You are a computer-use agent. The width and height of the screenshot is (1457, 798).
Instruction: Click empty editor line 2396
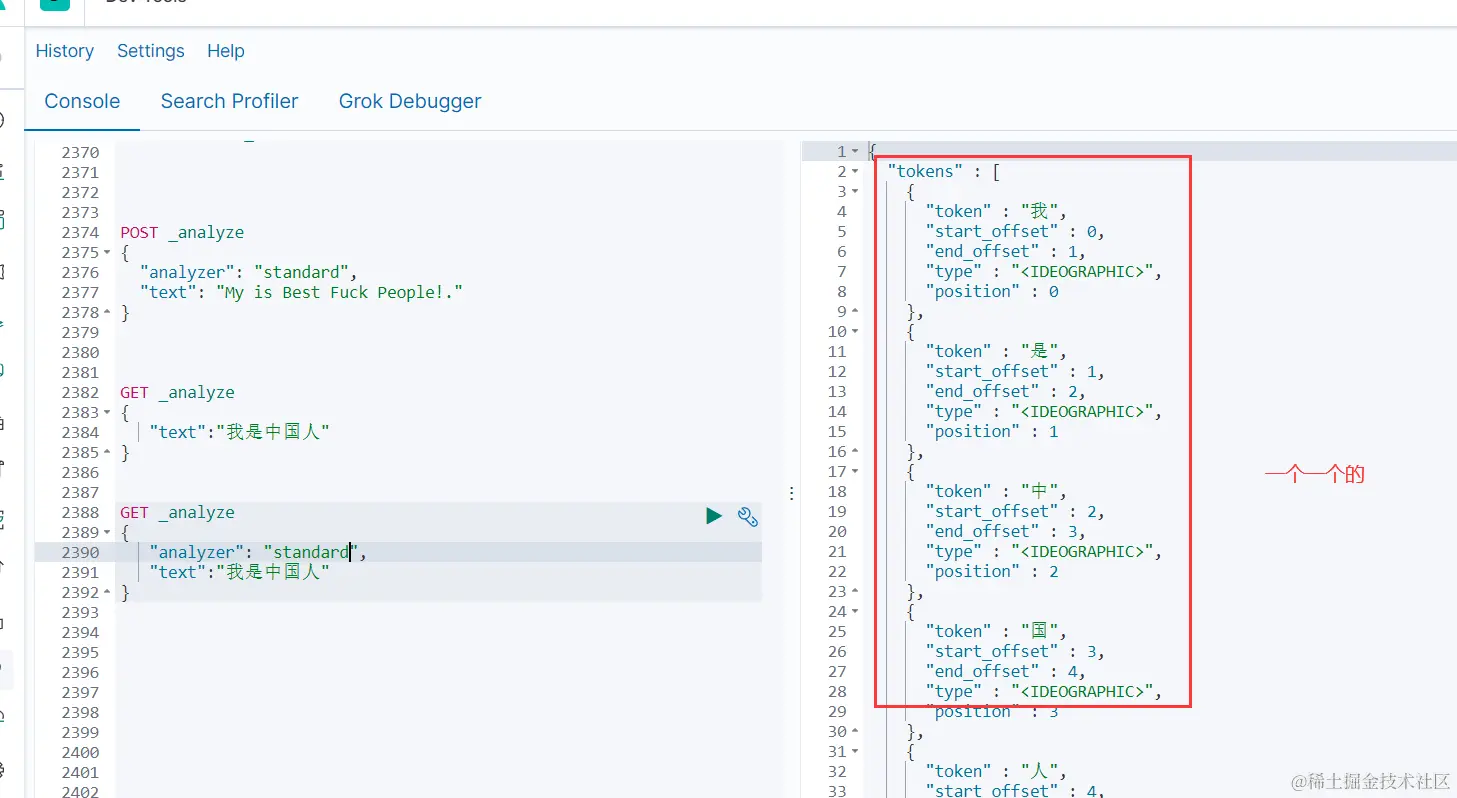coord(438,672)
